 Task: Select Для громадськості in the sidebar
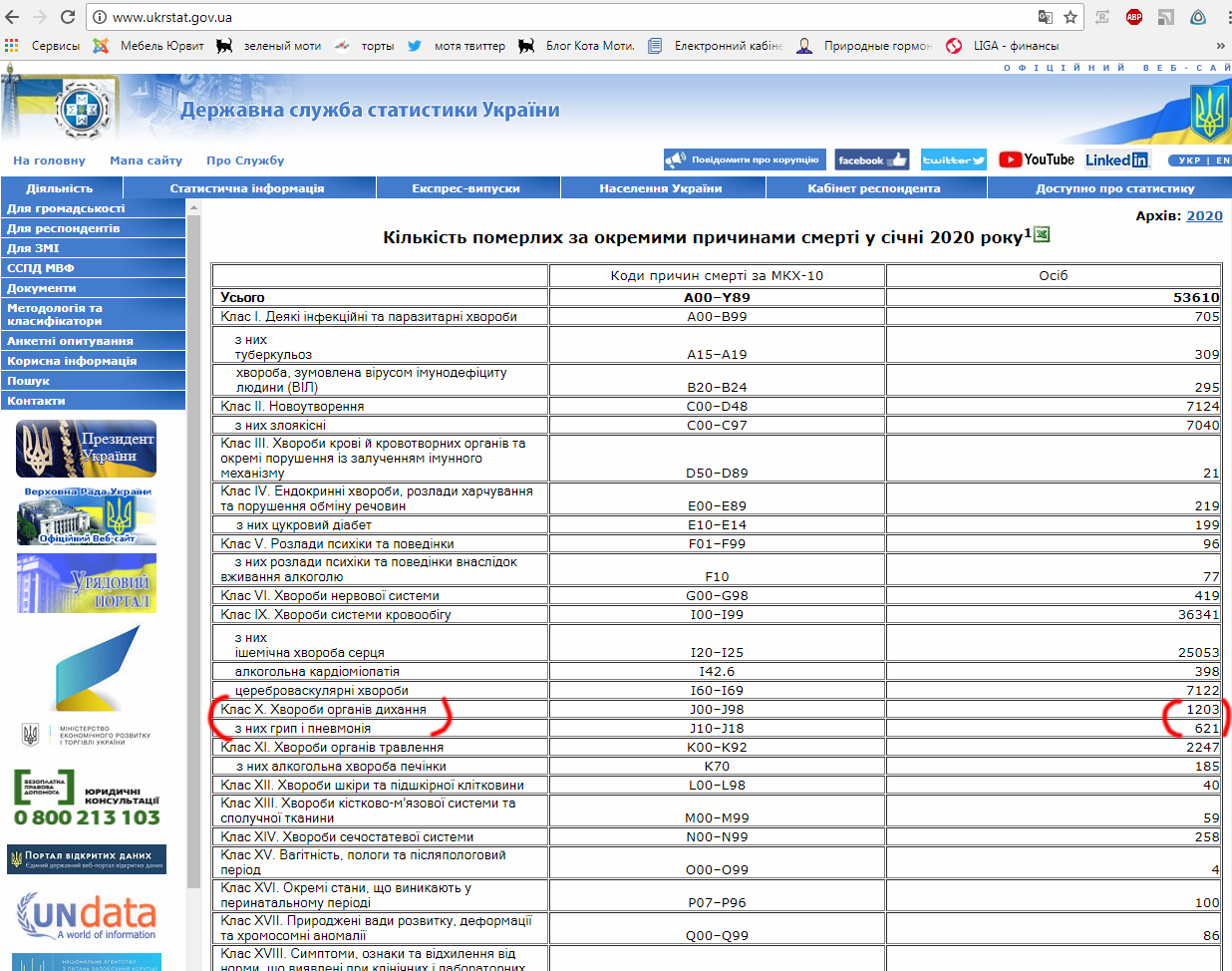pyautogui.click(x=93, y=208)
